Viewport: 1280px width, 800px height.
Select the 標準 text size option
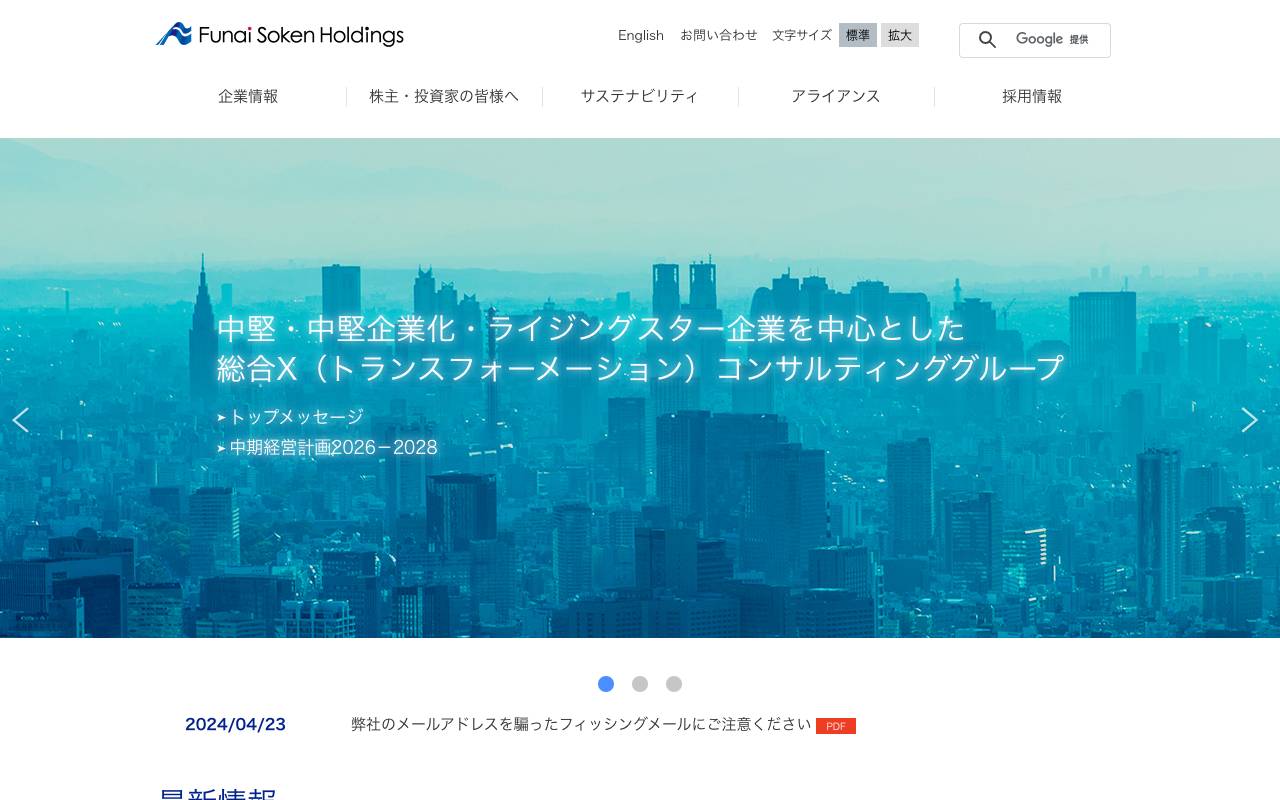click(857, 35)
